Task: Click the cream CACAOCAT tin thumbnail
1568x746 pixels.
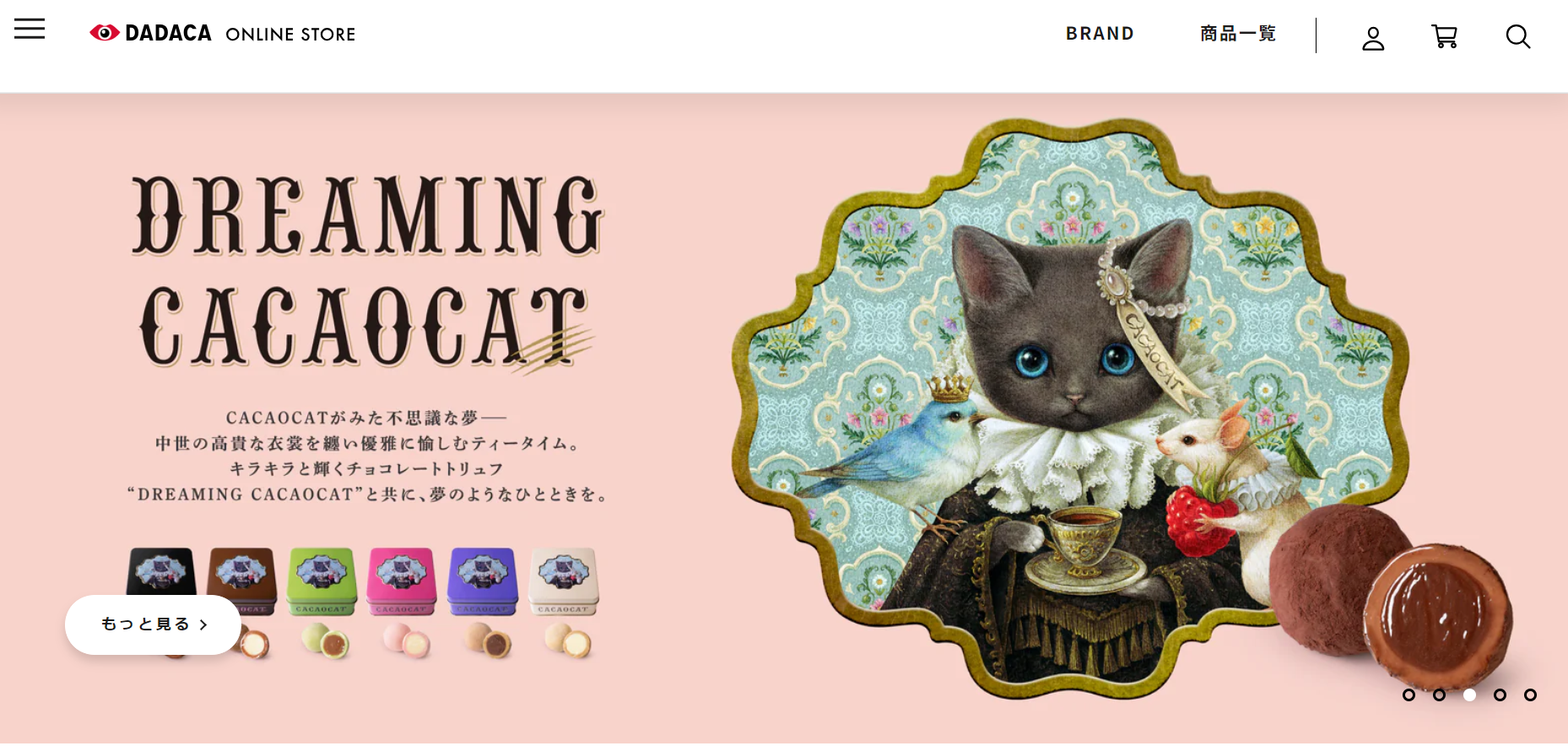Action: tap(564, 581)
